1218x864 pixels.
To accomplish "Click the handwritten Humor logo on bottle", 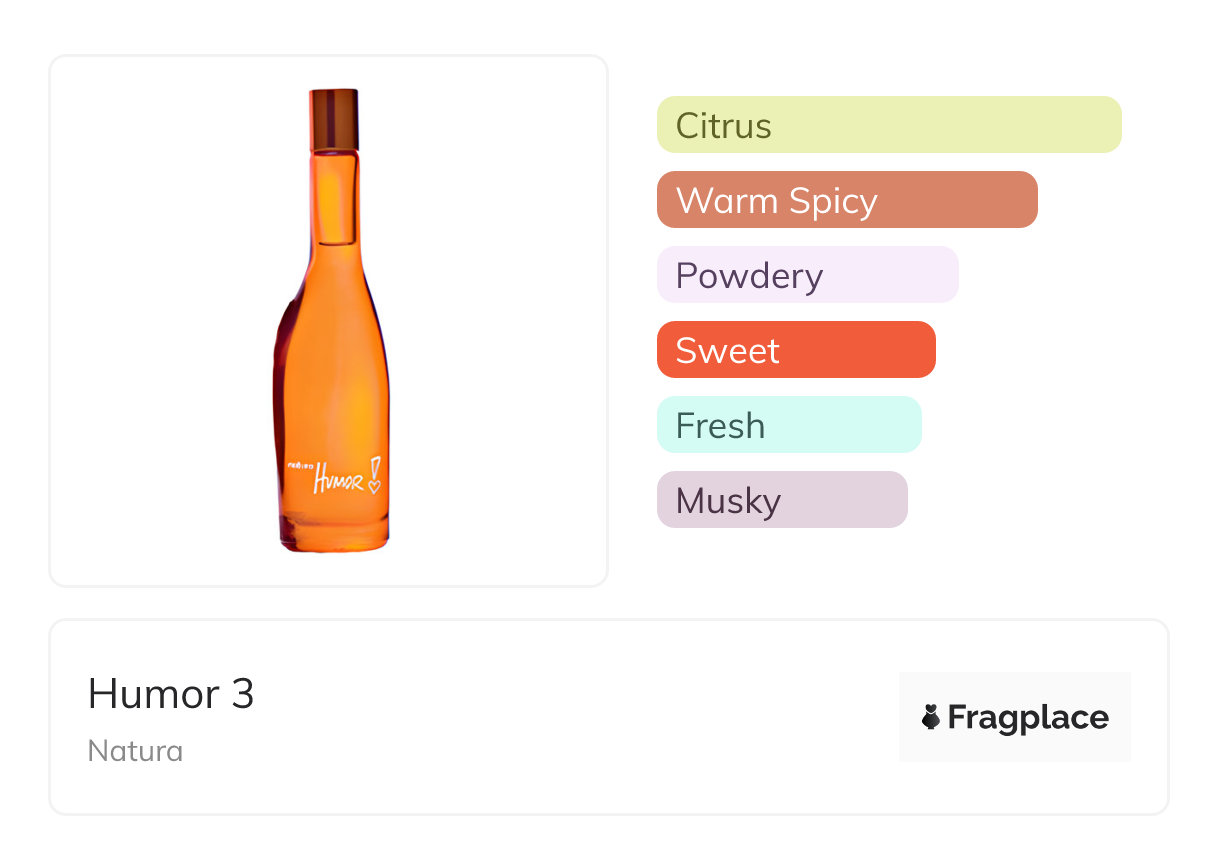I will 331,480.
